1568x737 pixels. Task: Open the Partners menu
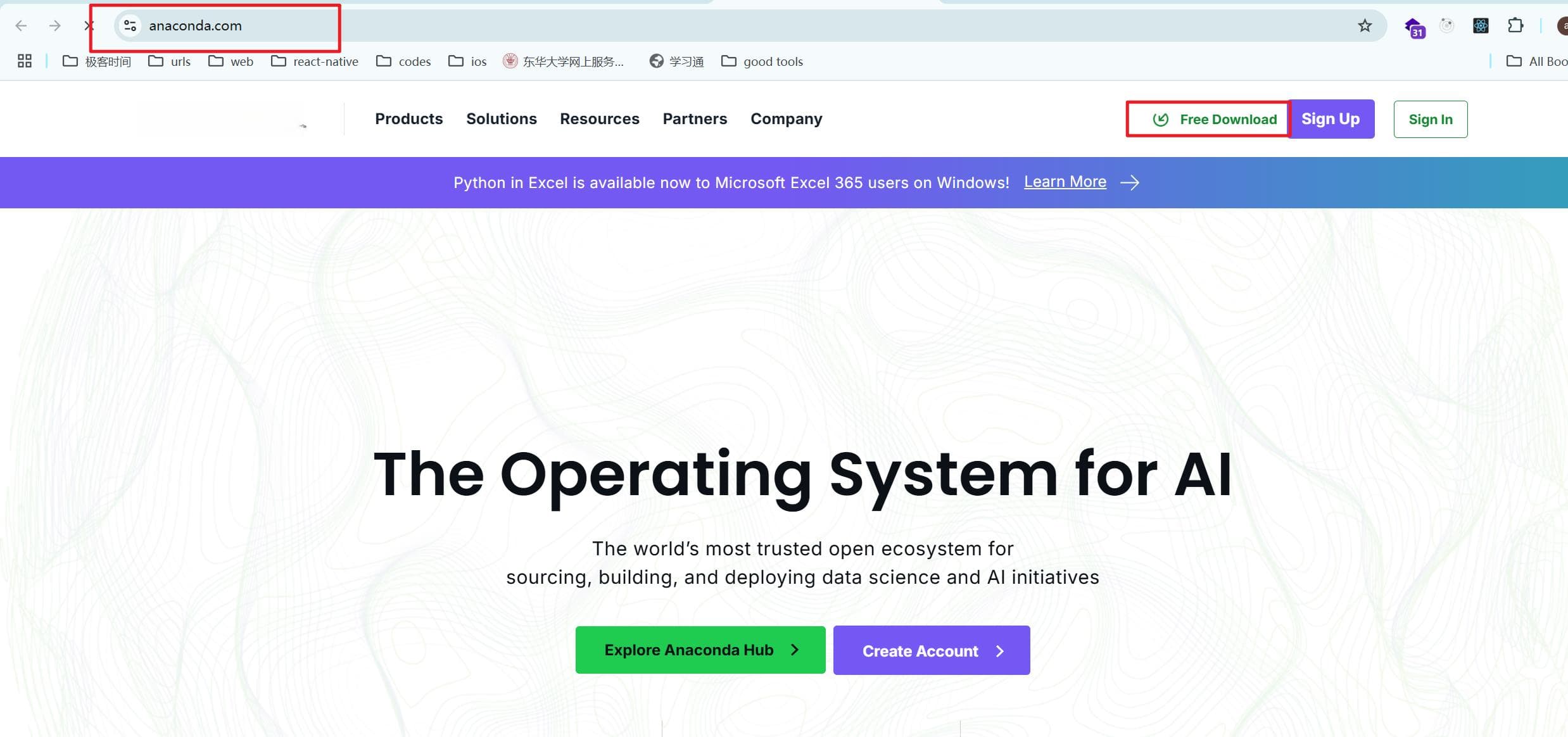click(695, 118)
